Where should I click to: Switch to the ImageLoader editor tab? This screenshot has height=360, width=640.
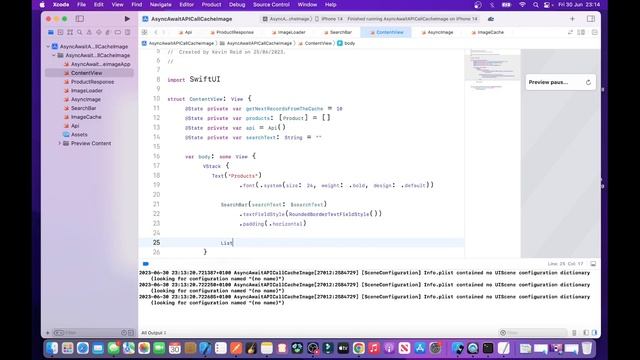289,32
